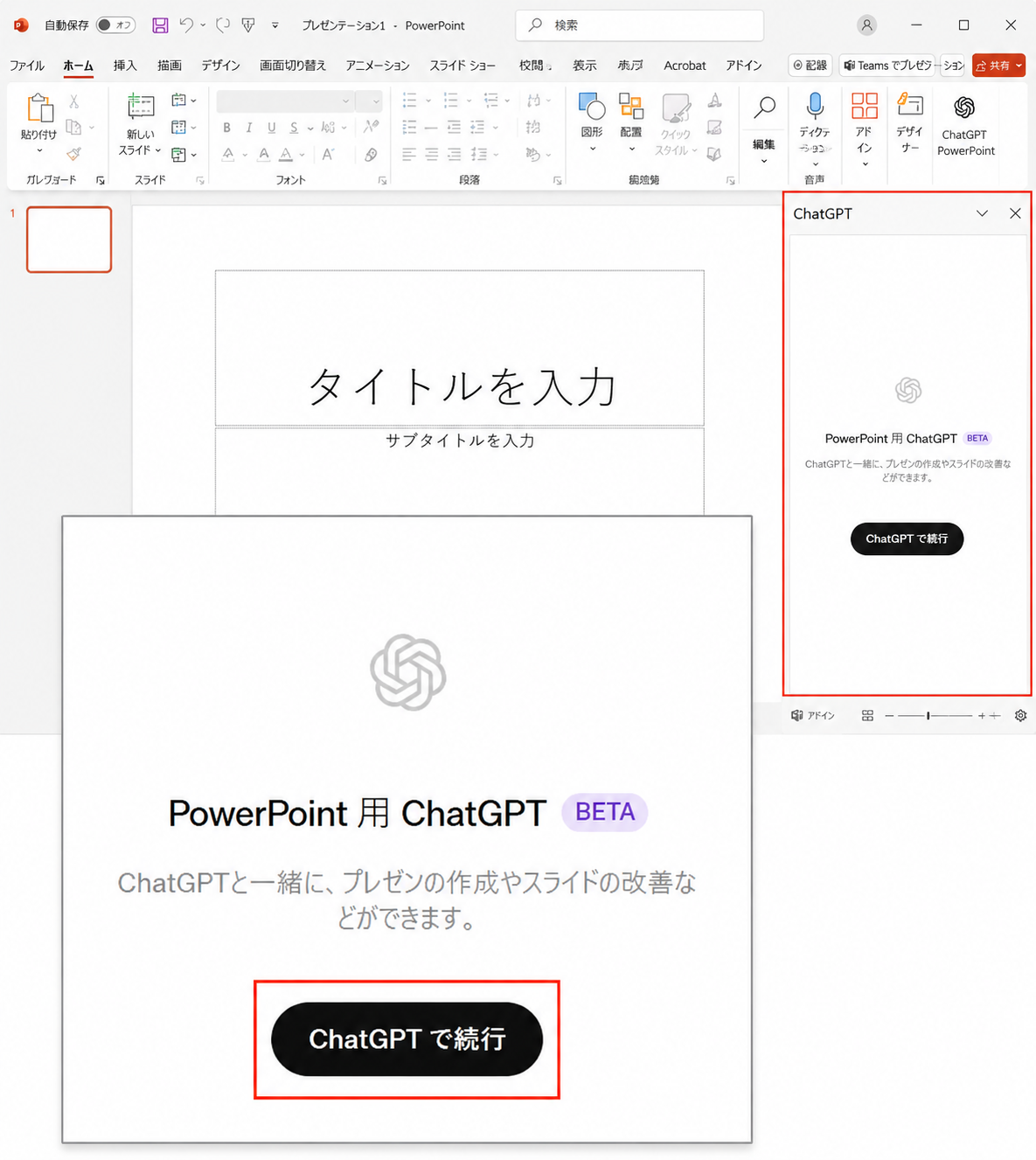Click the font color A swatch
The image size is (1036, 1160).
(x=286, y=155)
